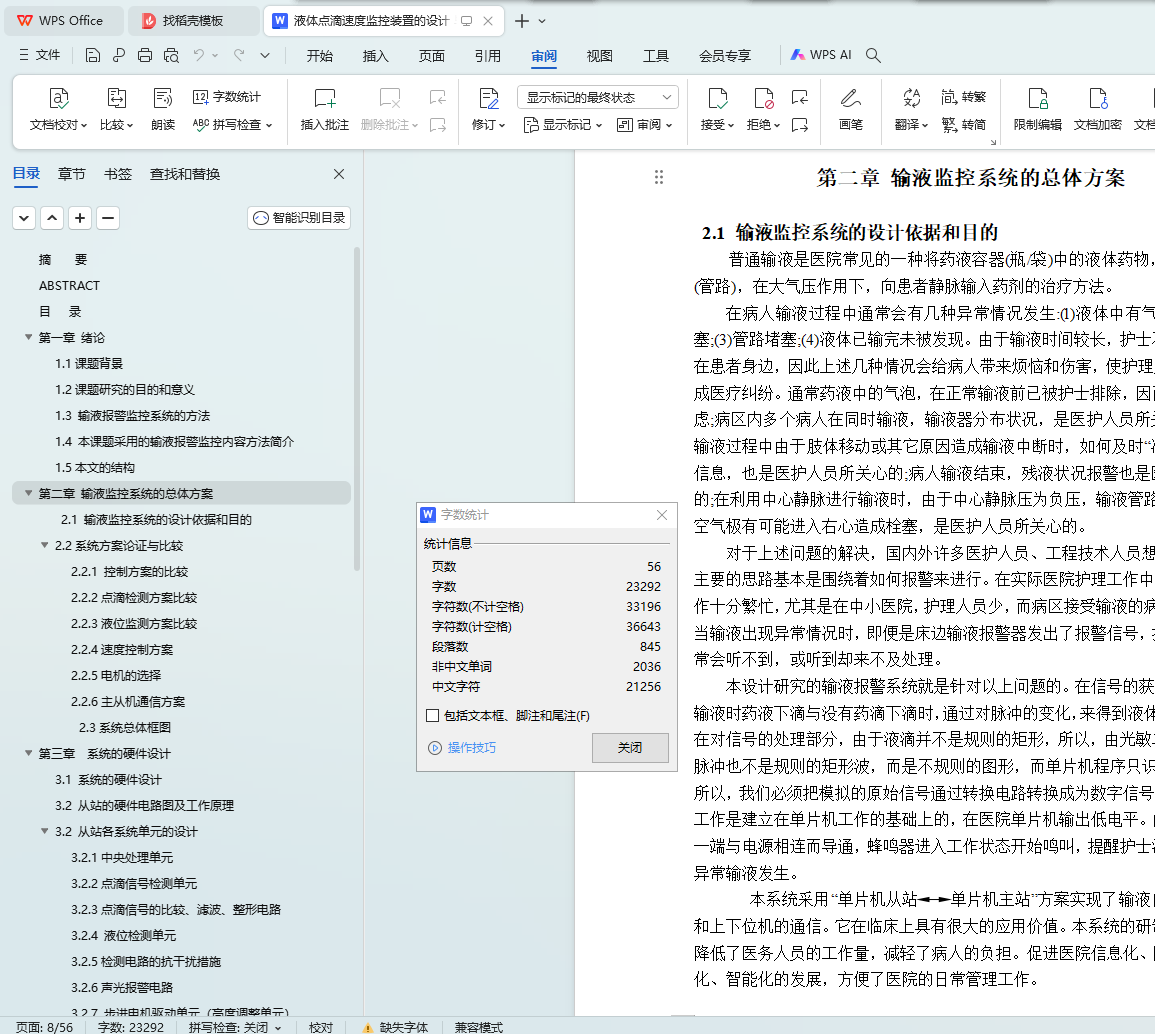Click the 画笔 pen tool icon

pyautogui.click(x=850, y=98)
